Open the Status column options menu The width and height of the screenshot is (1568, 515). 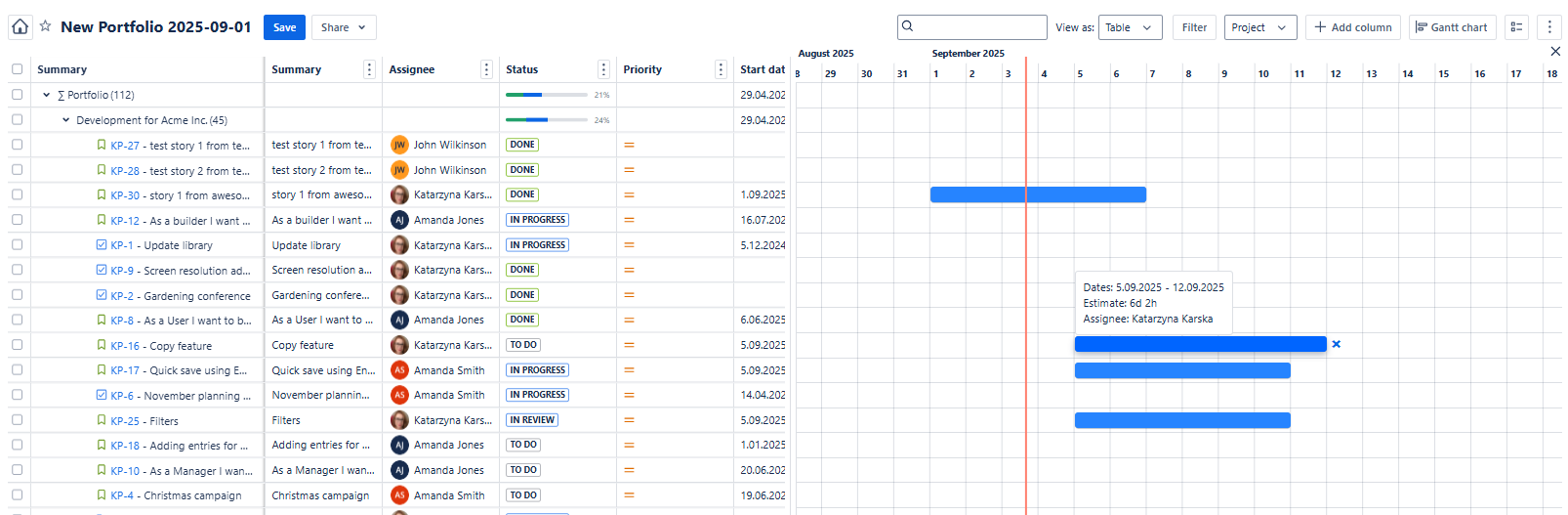click(x=603, y=69)
